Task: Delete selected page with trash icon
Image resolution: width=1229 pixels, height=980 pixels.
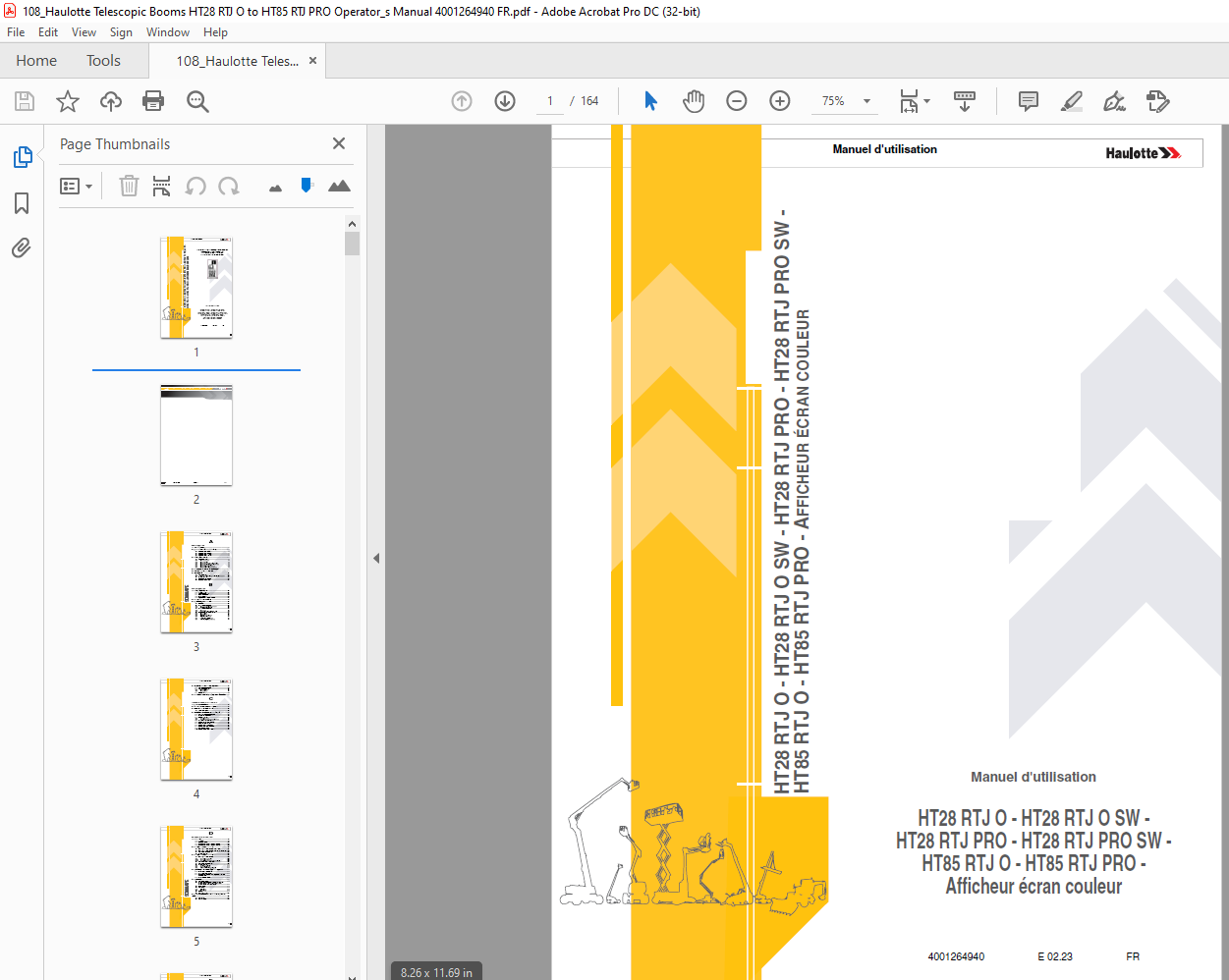Action: (129, 186)
